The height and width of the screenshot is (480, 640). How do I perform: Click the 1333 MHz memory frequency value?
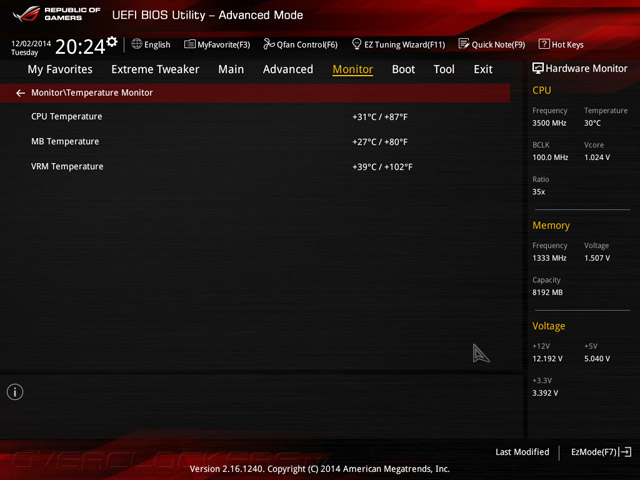point(549,258)
